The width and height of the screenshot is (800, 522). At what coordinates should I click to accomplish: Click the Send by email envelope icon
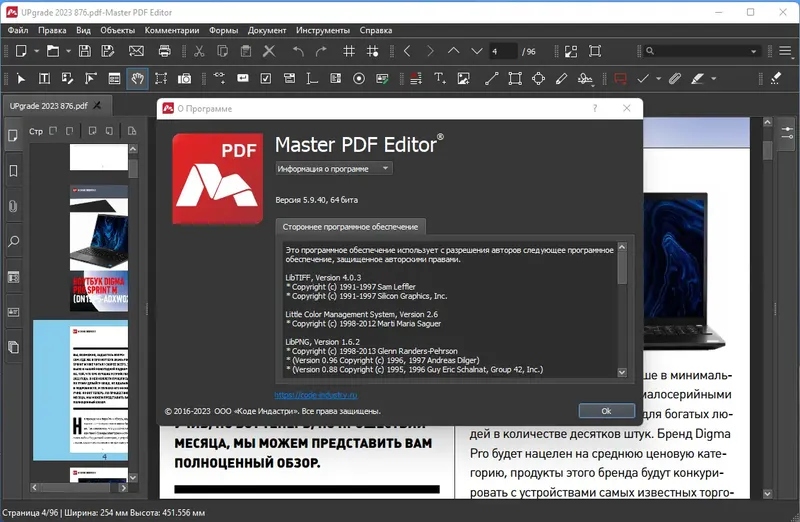(x=136, y=51)
